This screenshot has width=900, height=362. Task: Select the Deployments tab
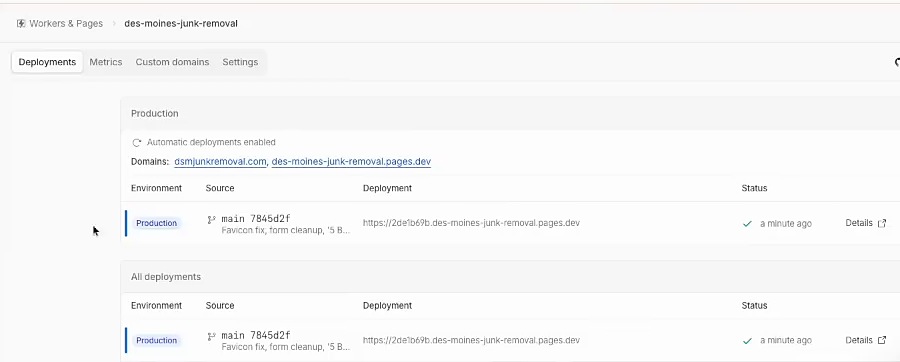pyautogui.click(x=47, y=62)
